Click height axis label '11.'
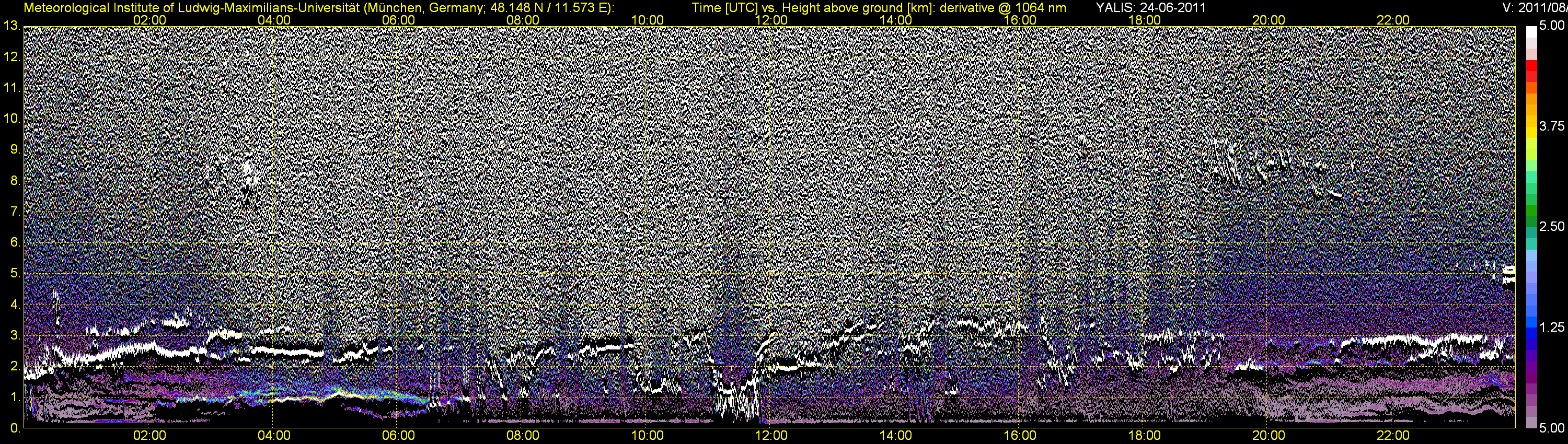 click(11, 88)
